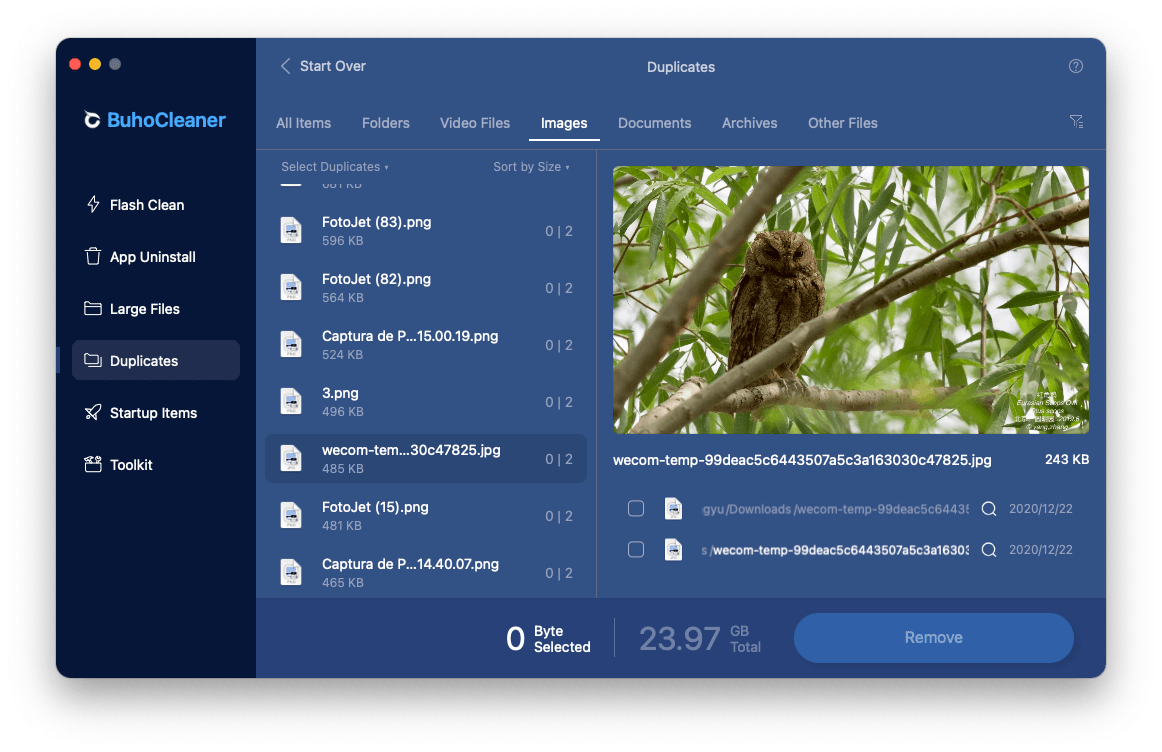1162x752 pixels.
Task: Click file icon of FotoJet (15).png
Action: [x=291, y=516]
